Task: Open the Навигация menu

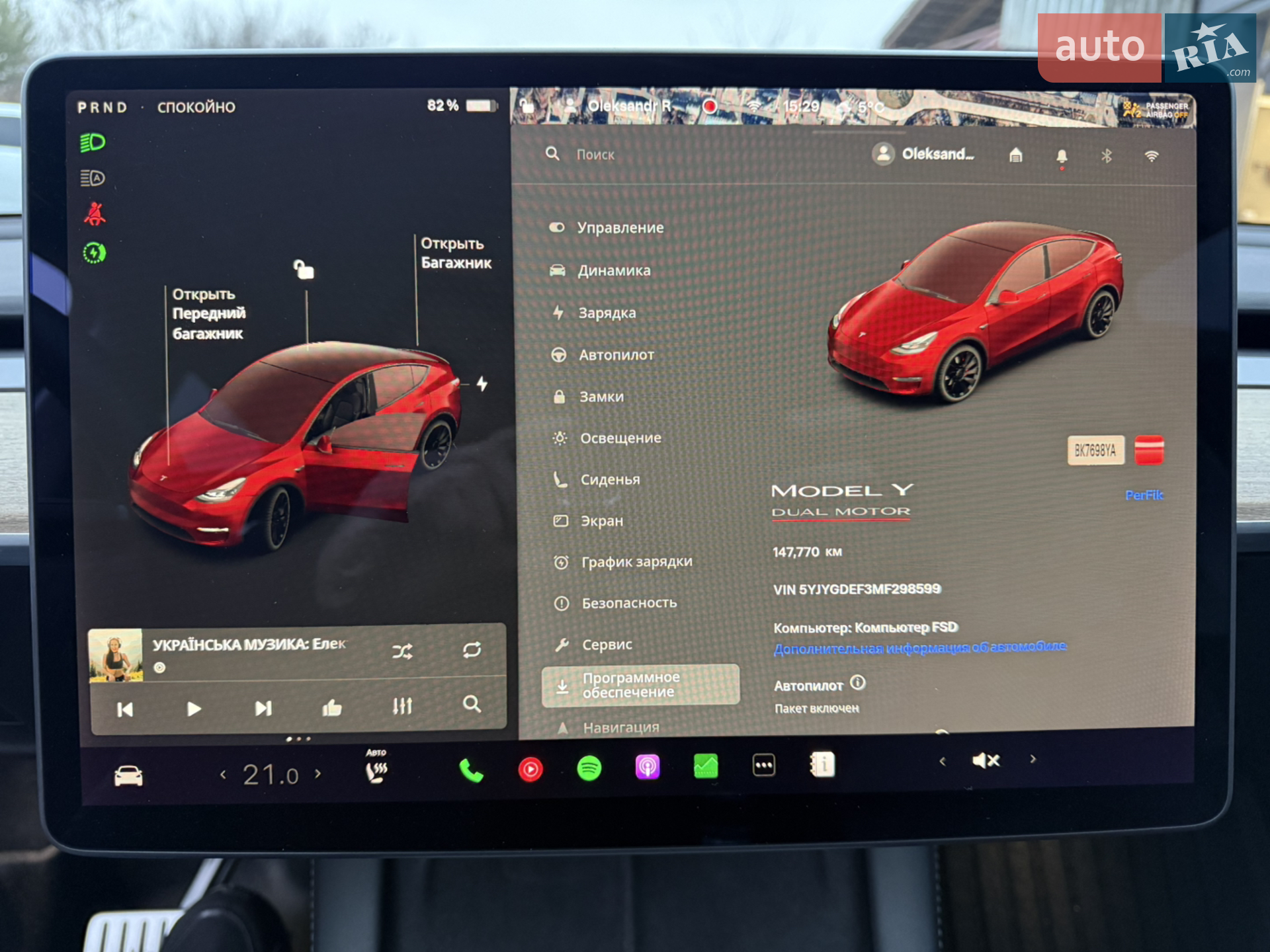Action: pos(609,728)
